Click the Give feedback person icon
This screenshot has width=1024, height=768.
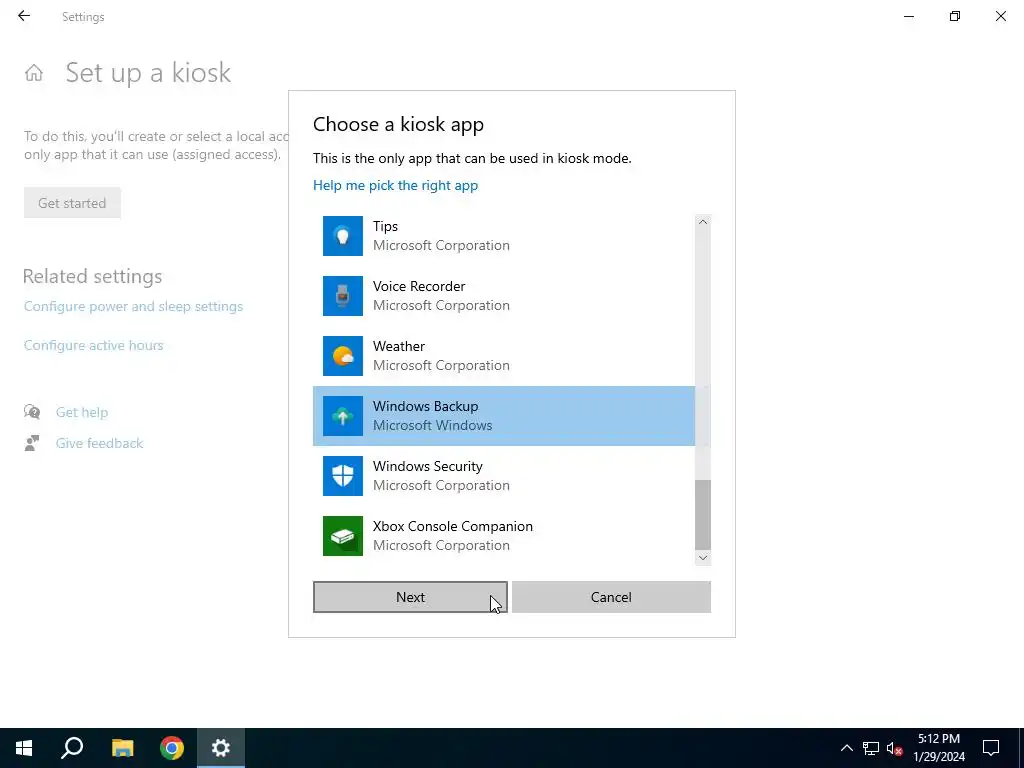[x=32, y=443]
